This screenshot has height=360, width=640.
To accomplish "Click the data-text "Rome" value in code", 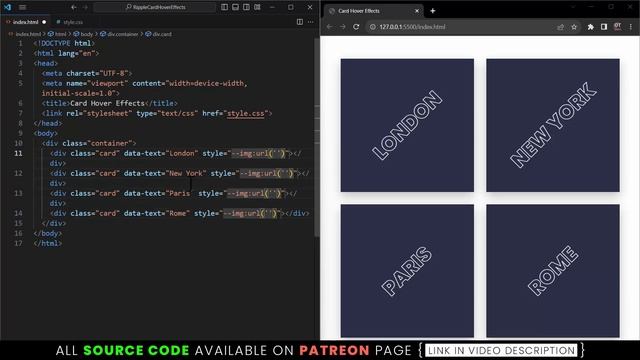I will 178,213.
